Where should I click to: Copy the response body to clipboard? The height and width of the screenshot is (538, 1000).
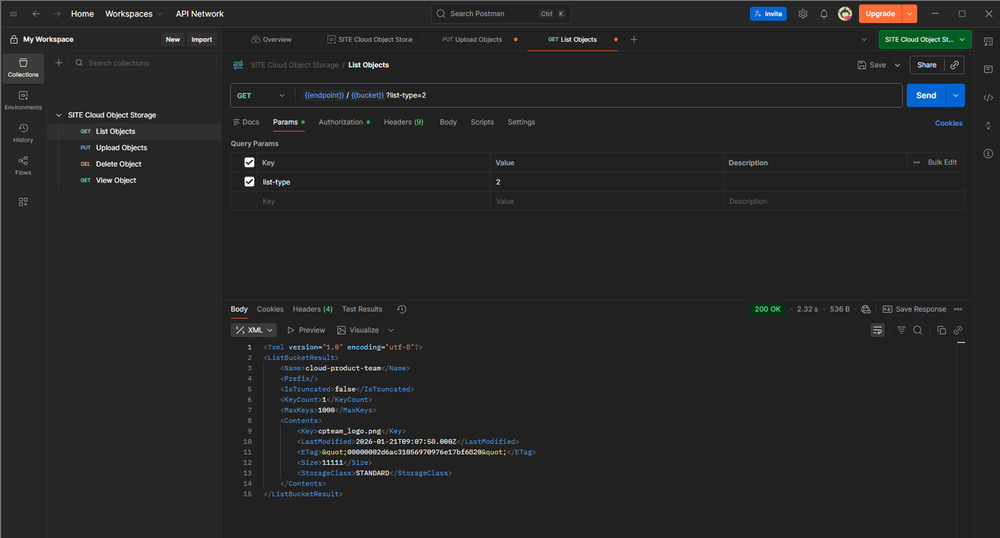click(941, 330)
